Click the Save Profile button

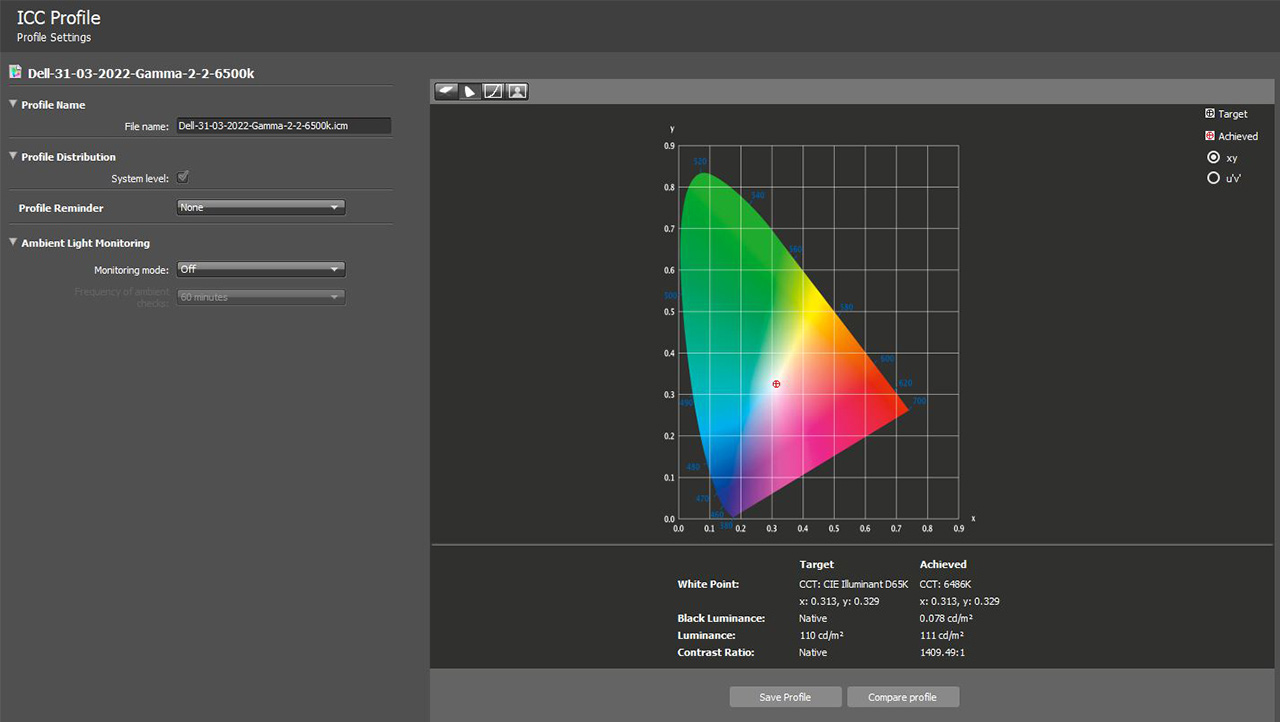(x=785, y=697)
